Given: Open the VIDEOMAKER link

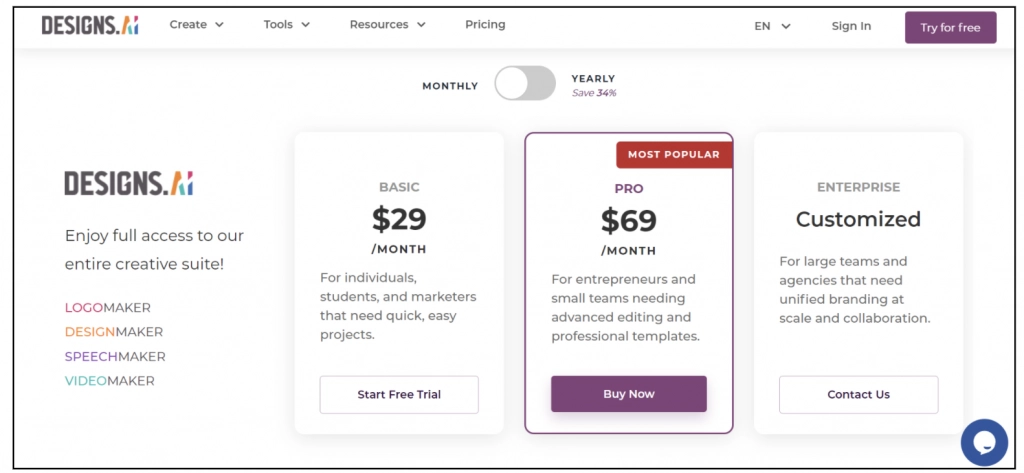Looking at the screenshot, I should click(110, 381).
